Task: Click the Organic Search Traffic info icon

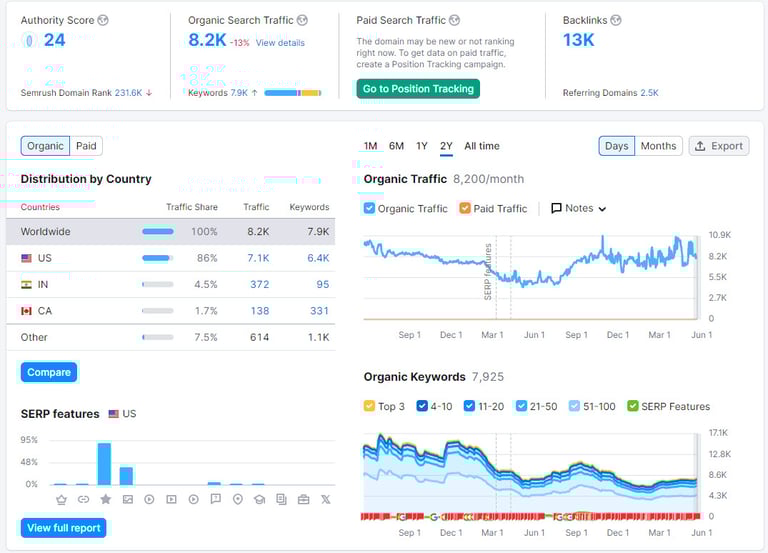Action: coord(302,20)
